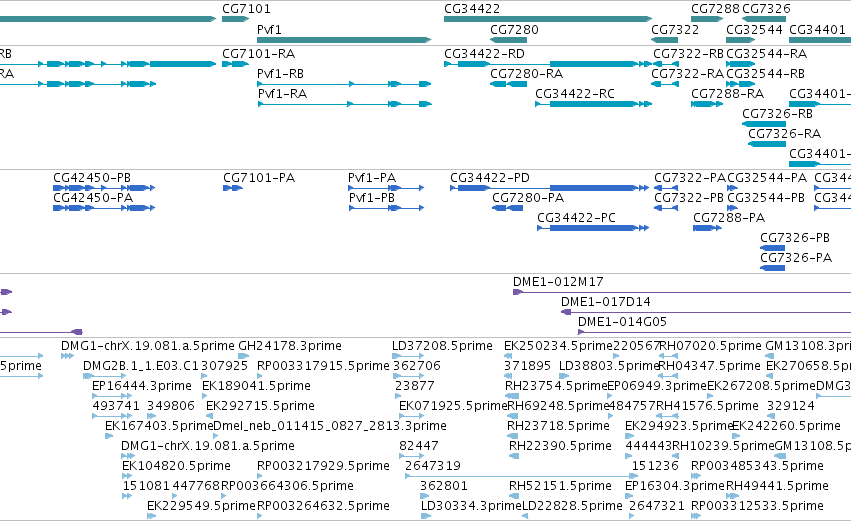Viewport: 851px width, 521px height.
Task: Click the CG32544 gene label
Action: click(x=754, y=29)
